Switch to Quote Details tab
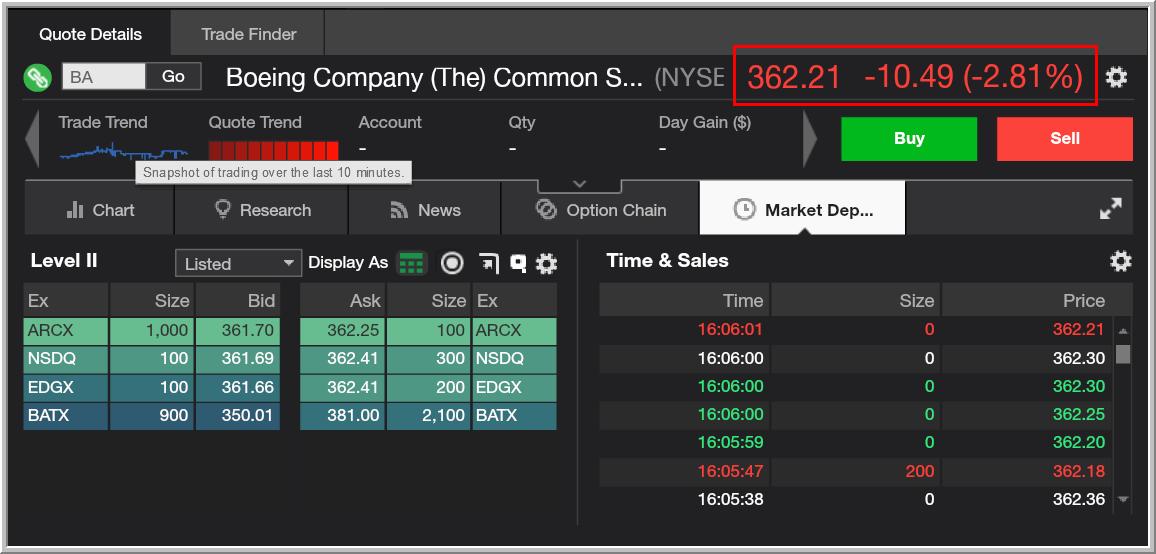 (x=90, y=34)
